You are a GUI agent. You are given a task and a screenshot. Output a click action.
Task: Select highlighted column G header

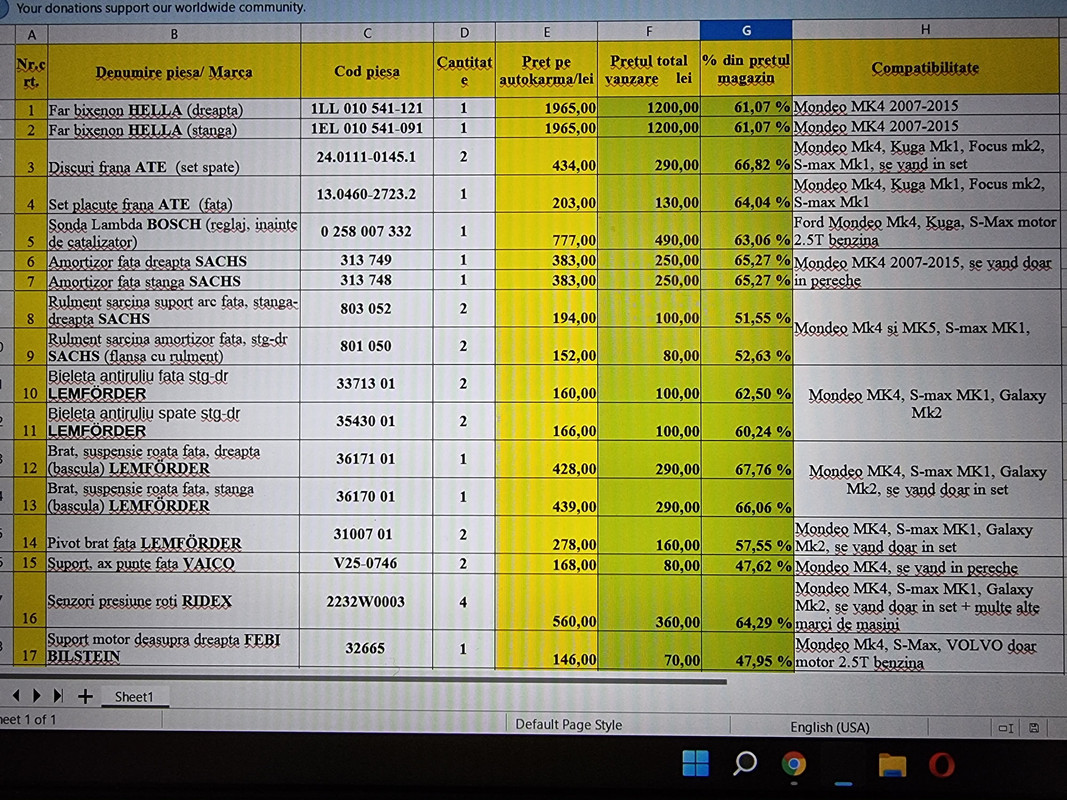tap(746, 30)
